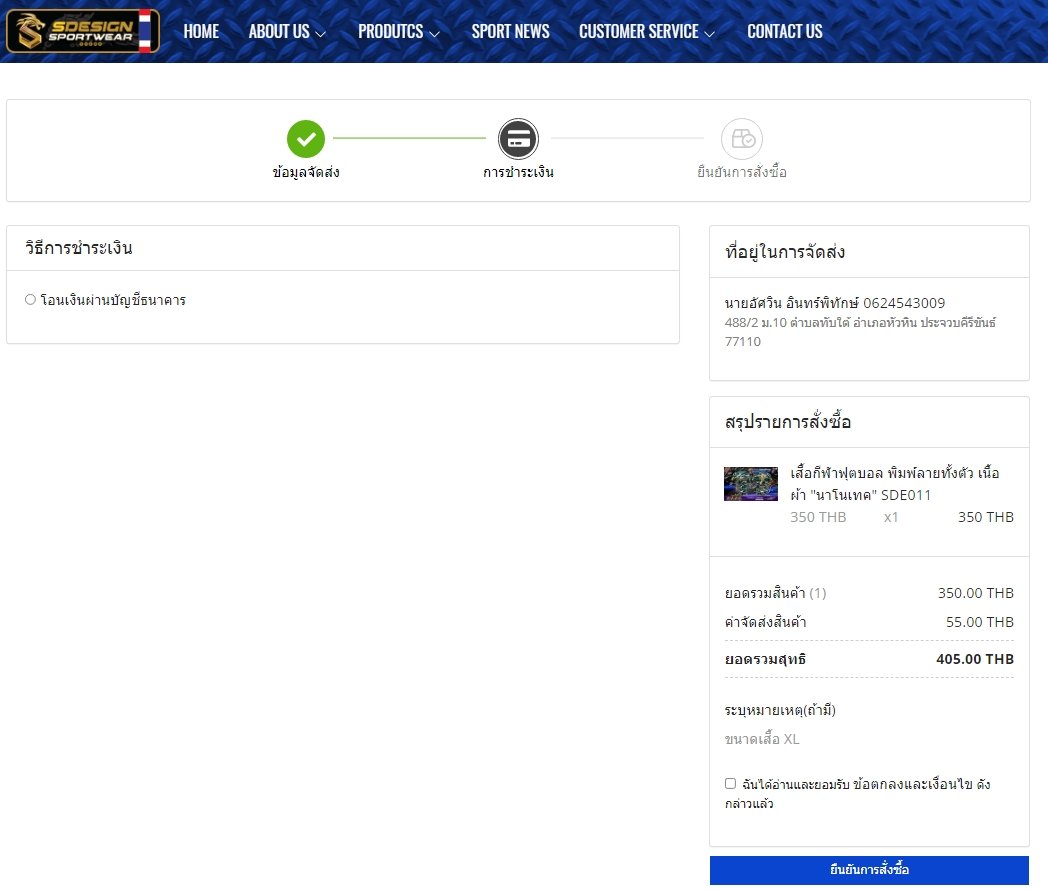Click the ข้อมูลจัดส่ง step label
The height and width of the screenshot is (891, 1048).
[x=306, y=172]
